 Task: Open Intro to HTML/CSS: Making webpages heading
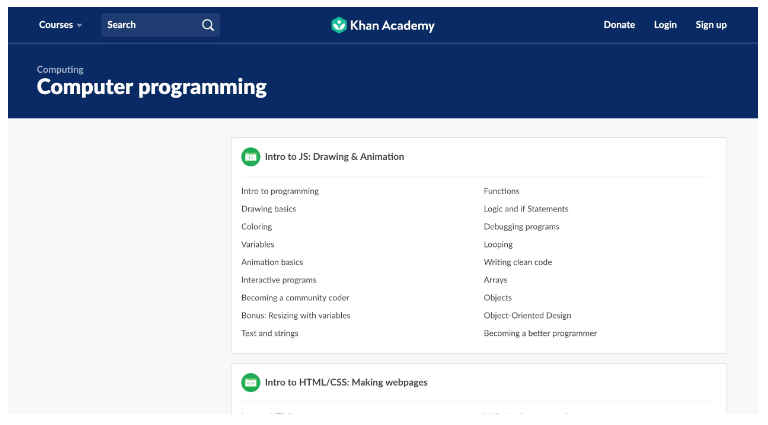[x=346, y=382]
